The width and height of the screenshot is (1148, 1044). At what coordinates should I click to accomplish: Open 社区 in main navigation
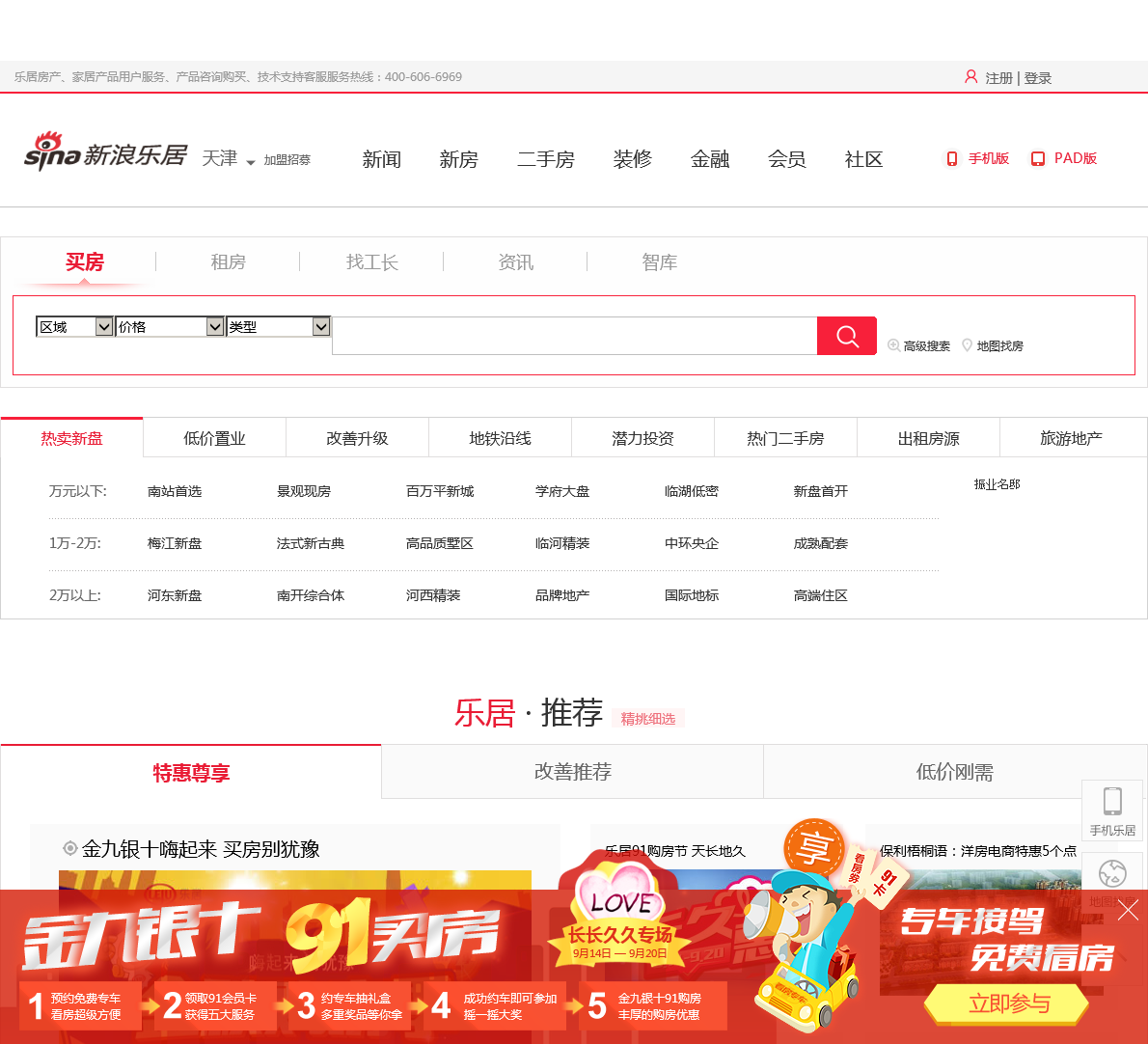click(x=864, y=159)
